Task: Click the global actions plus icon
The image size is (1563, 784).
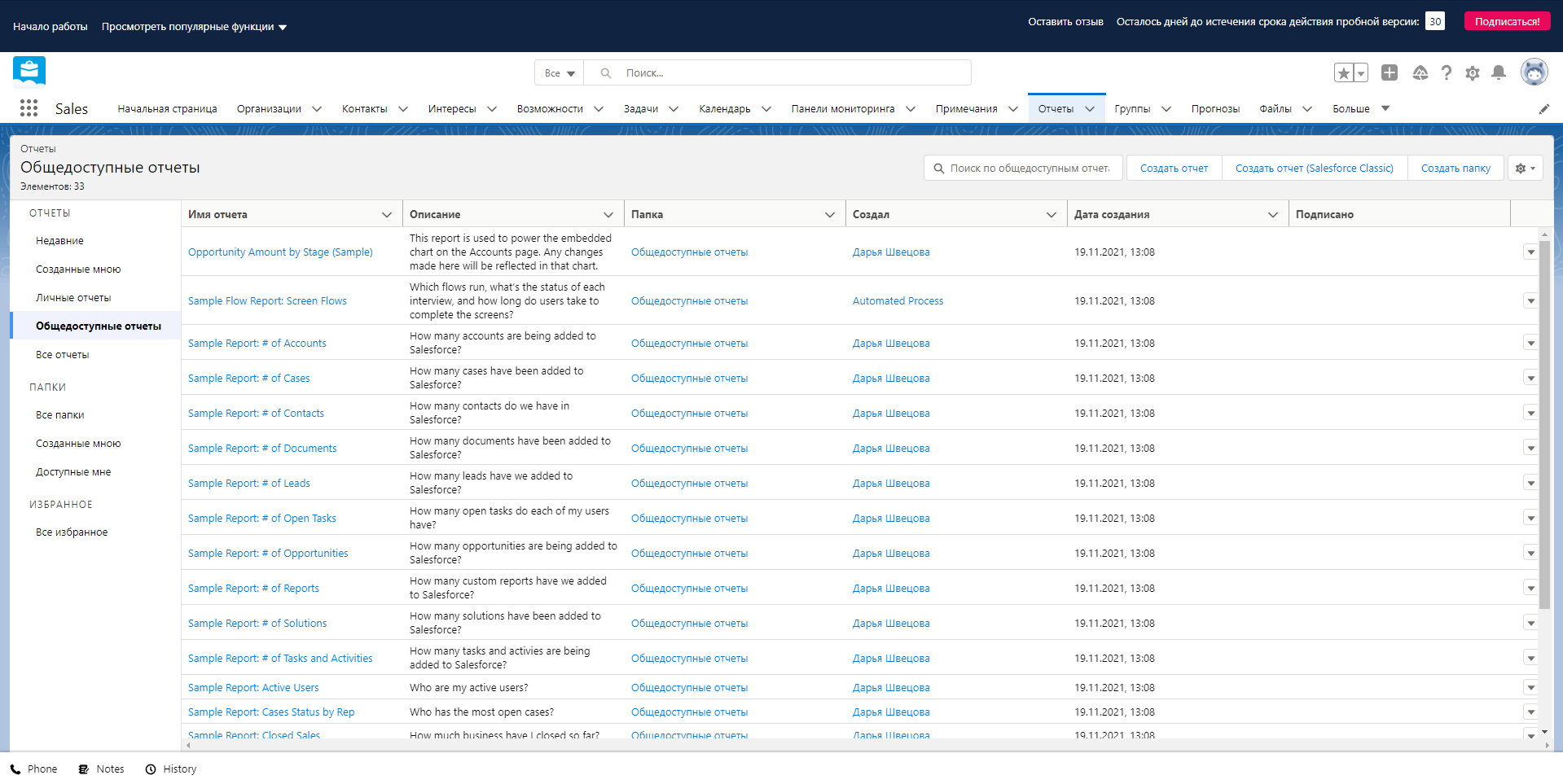Action: tap(1390, 72)
